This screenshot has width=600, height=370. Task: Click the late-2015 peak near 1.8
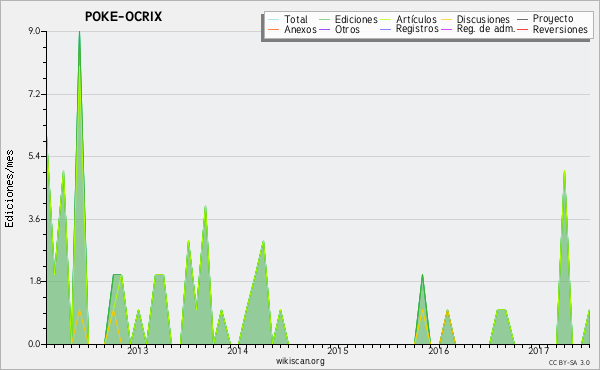coord(422,275)
